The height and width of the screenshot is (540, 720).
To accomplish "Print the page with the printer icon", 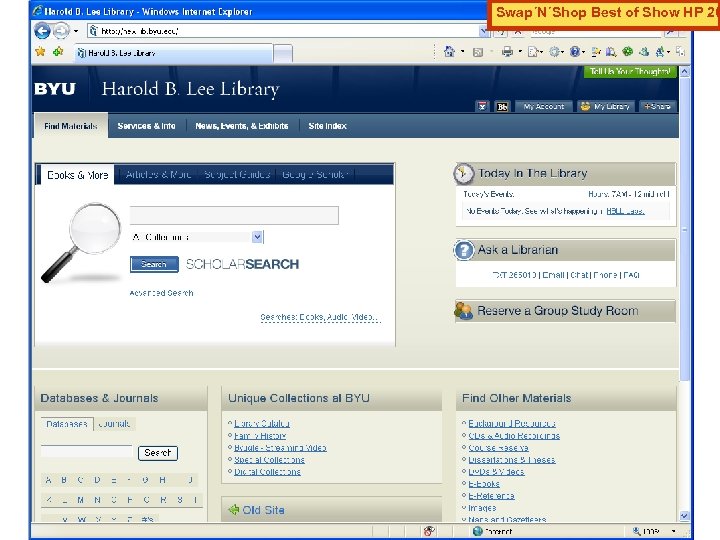I will pyautogui.click(x=507, y=51).
